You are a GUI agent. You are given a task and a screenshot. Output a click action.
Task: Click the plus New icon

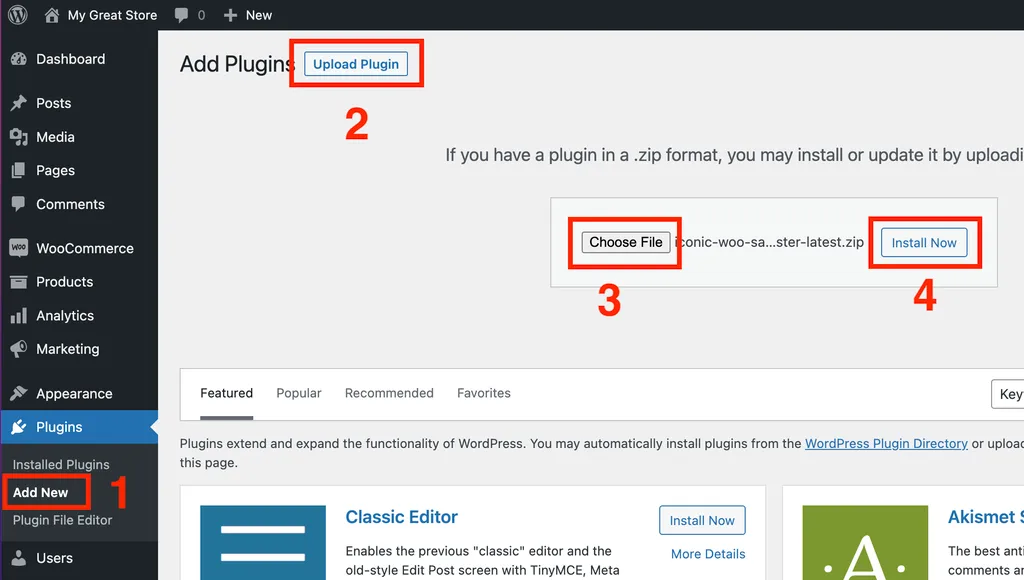click(230, 15)
